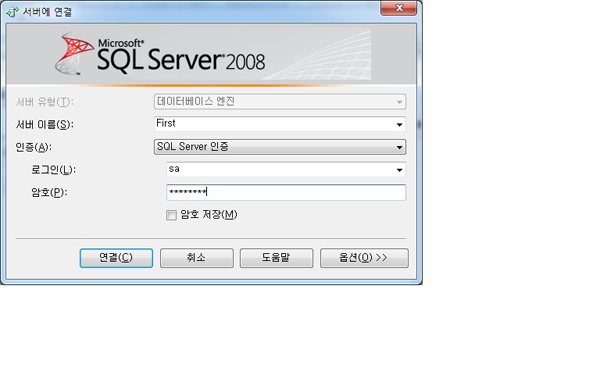Screen dimensions: 600x375
Task: Open the 인증 authentication dropdown
Action: [280, 147]
